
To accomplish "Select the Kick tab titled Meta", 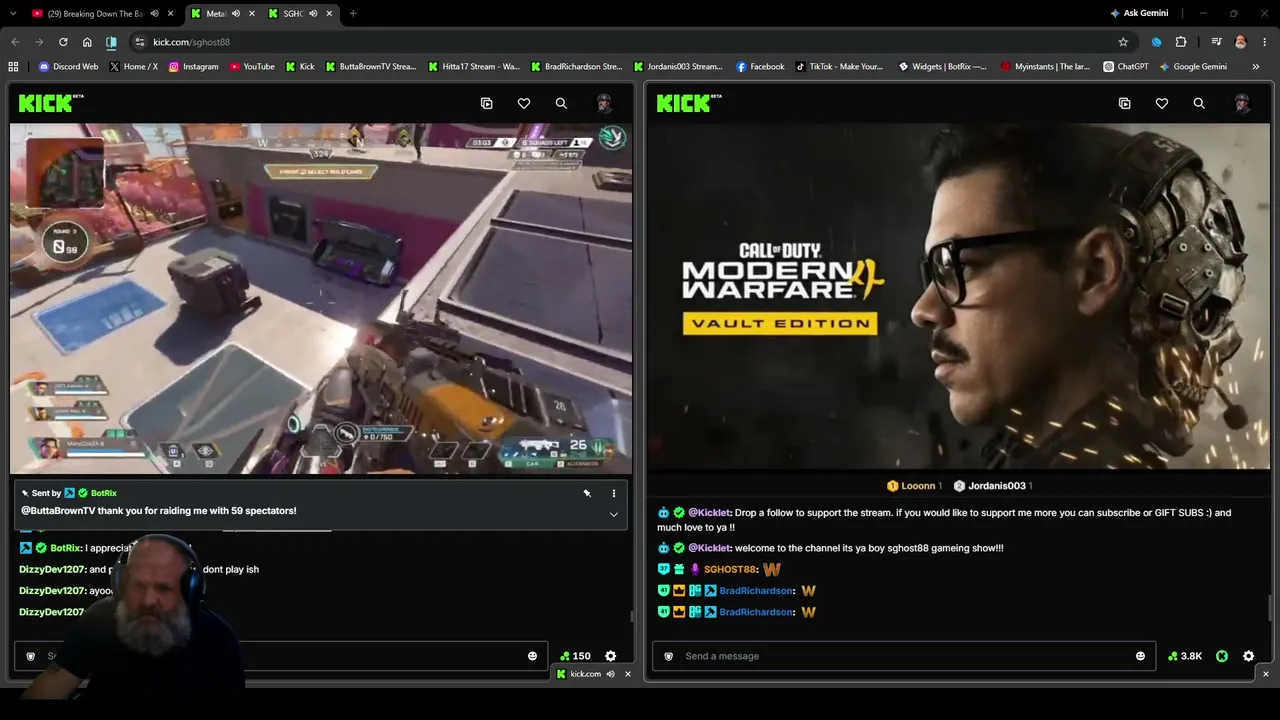I will pos(216,13).
